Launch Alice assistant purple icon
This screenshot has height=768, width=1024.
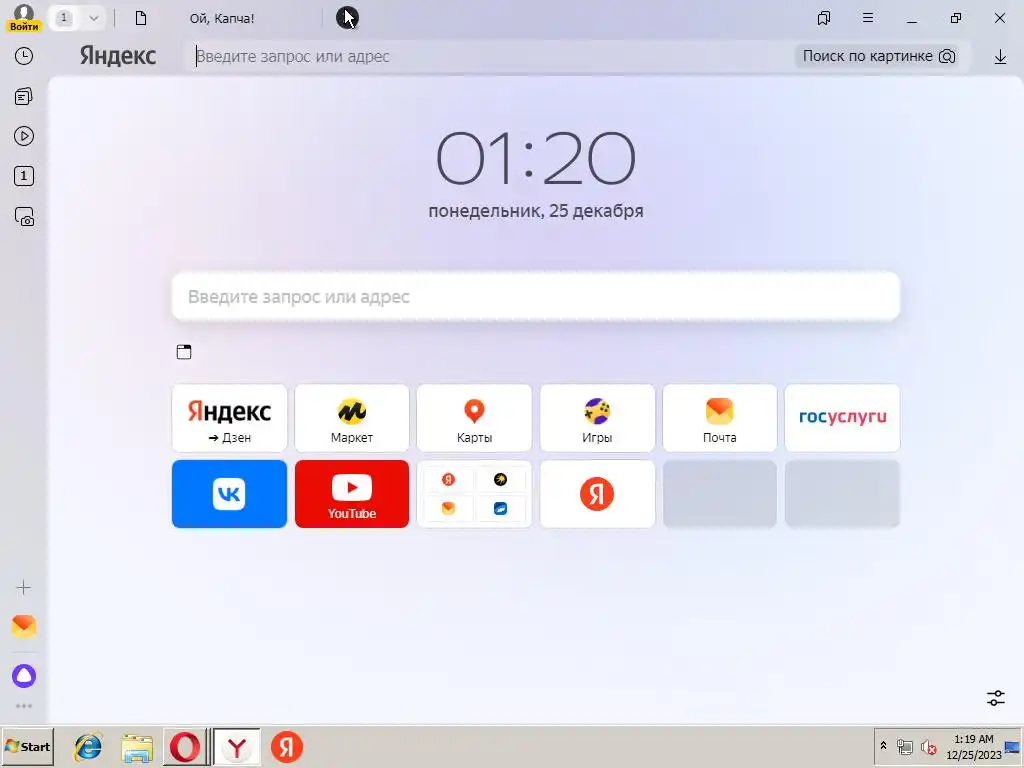(24, 675)
